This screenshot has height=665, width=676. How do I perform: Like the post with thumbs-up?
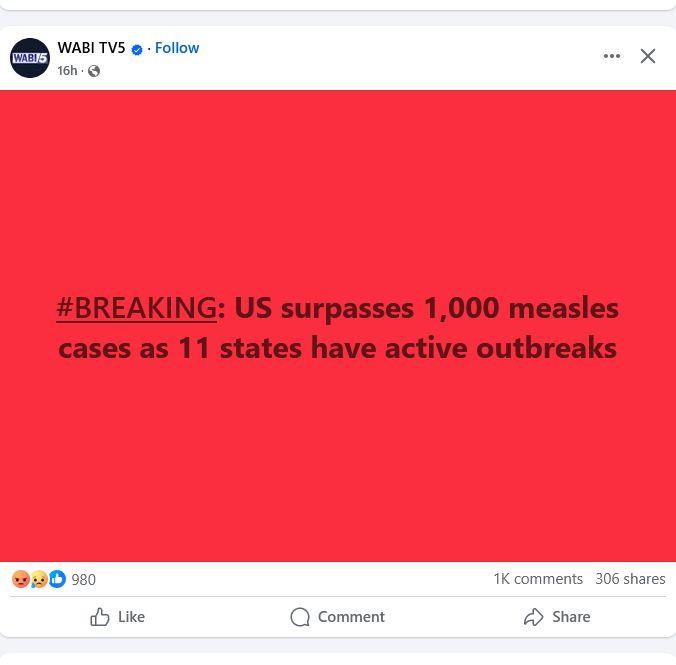click(117, 617)
